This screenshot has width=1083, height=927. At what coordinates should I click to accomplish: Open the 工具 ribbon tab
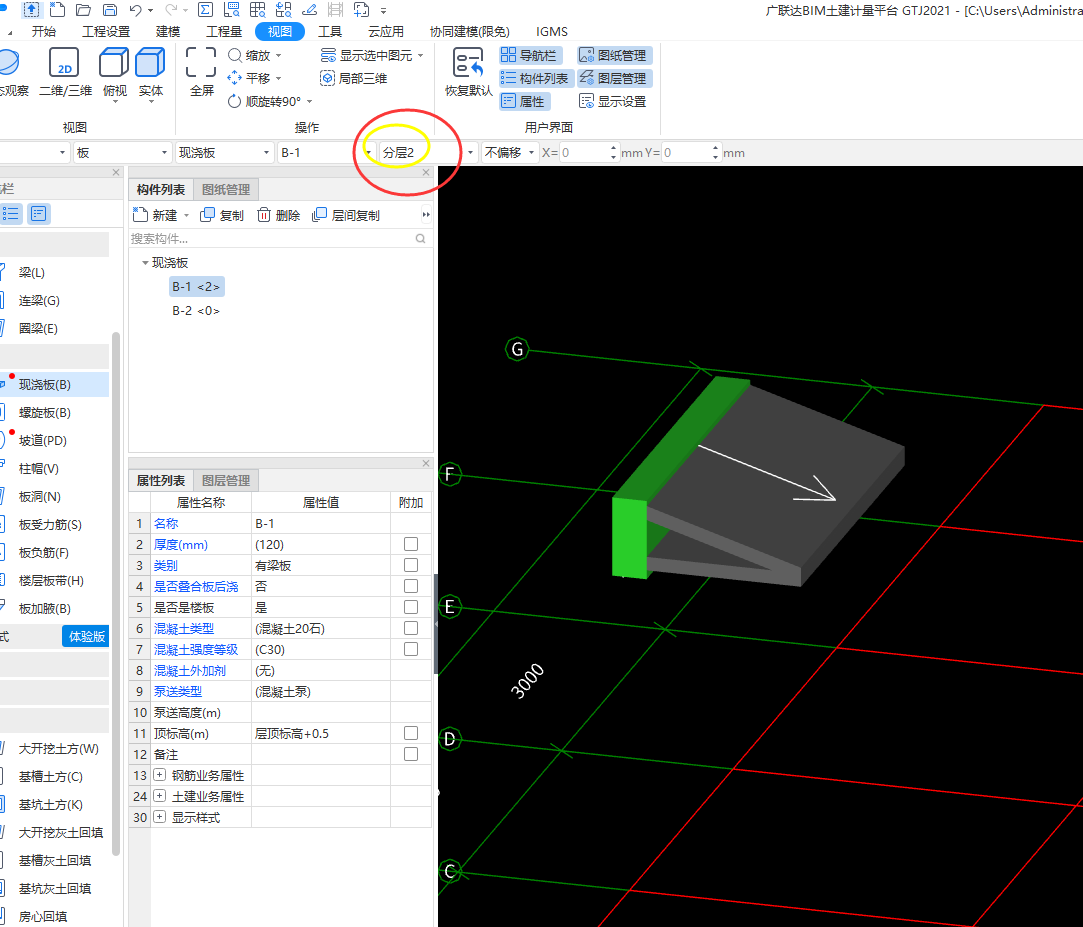tap(329, 32)
